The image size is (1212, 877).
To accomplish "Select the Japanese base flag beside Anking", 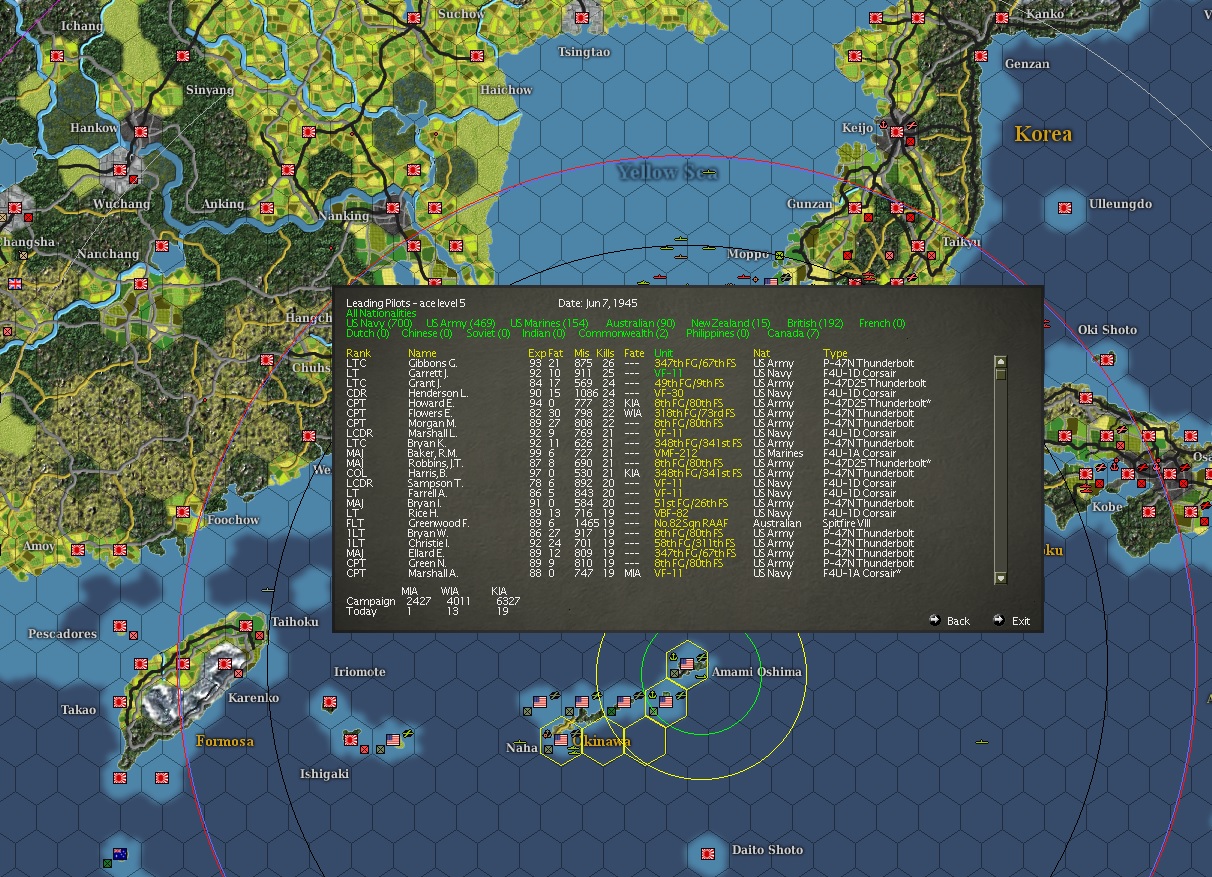I will pos(267,208).
